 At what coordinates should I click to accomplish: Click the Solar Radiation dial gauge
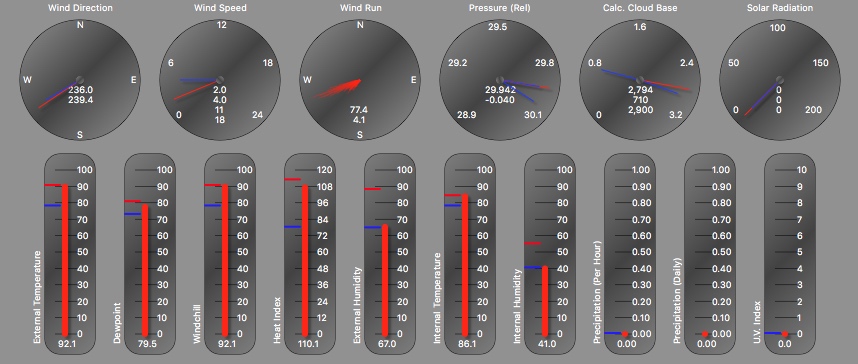pos(780,79)
